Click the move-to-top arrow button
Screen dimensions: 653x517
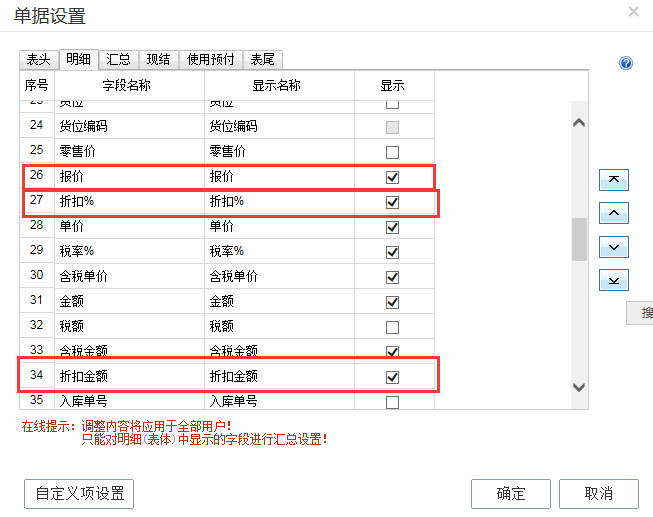(613, 180)
